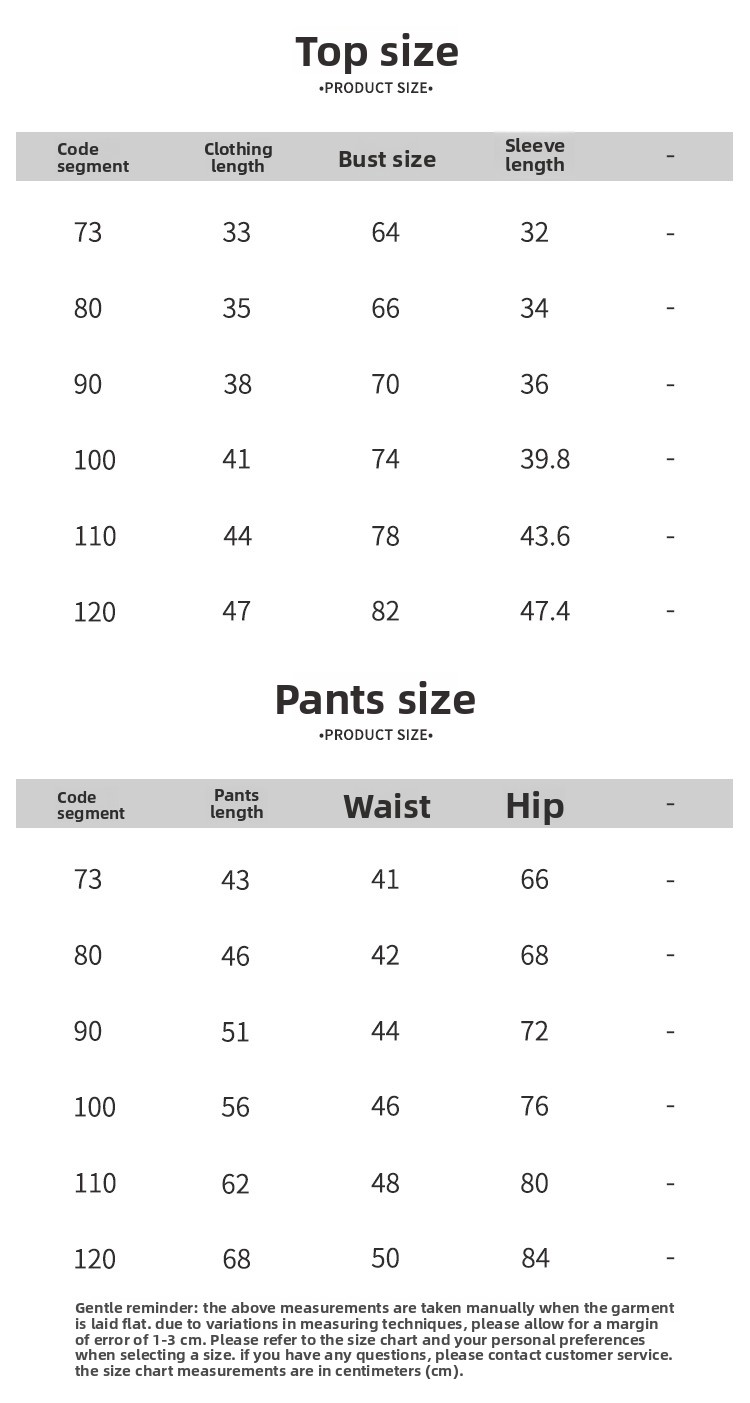Select the 'Bust size' column header

387,159
